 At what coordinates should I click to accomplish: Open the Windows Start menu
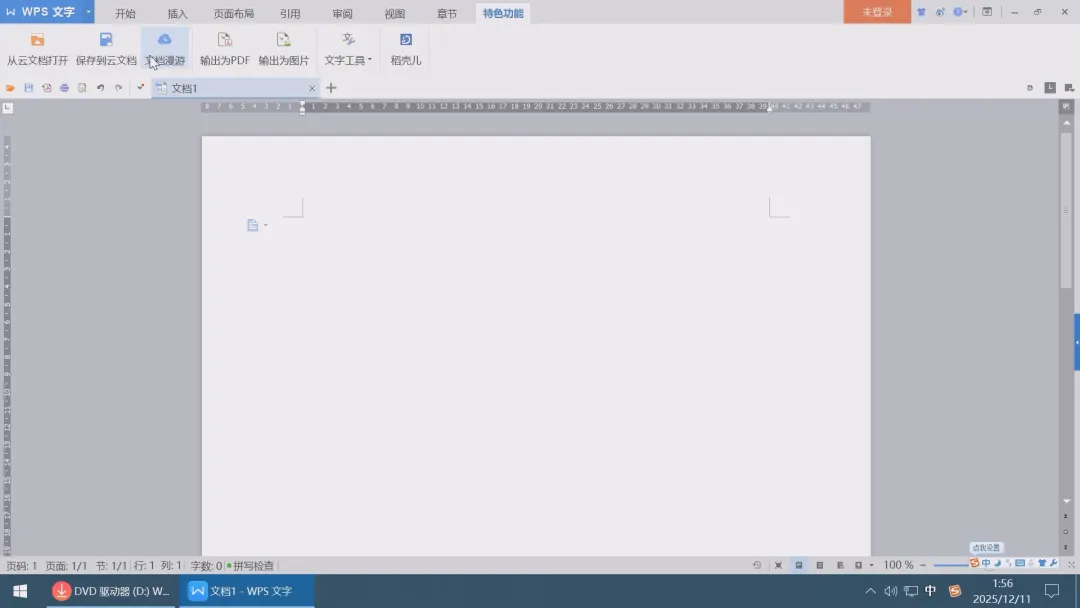20,591
